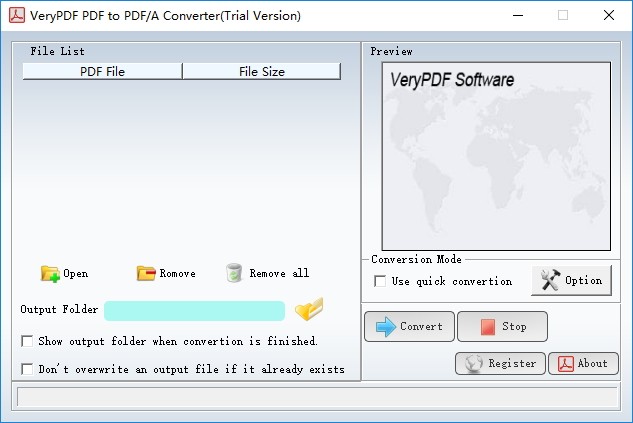Click the Open file icon
This screenshot has width=633, height=423.
pos(50,273)
